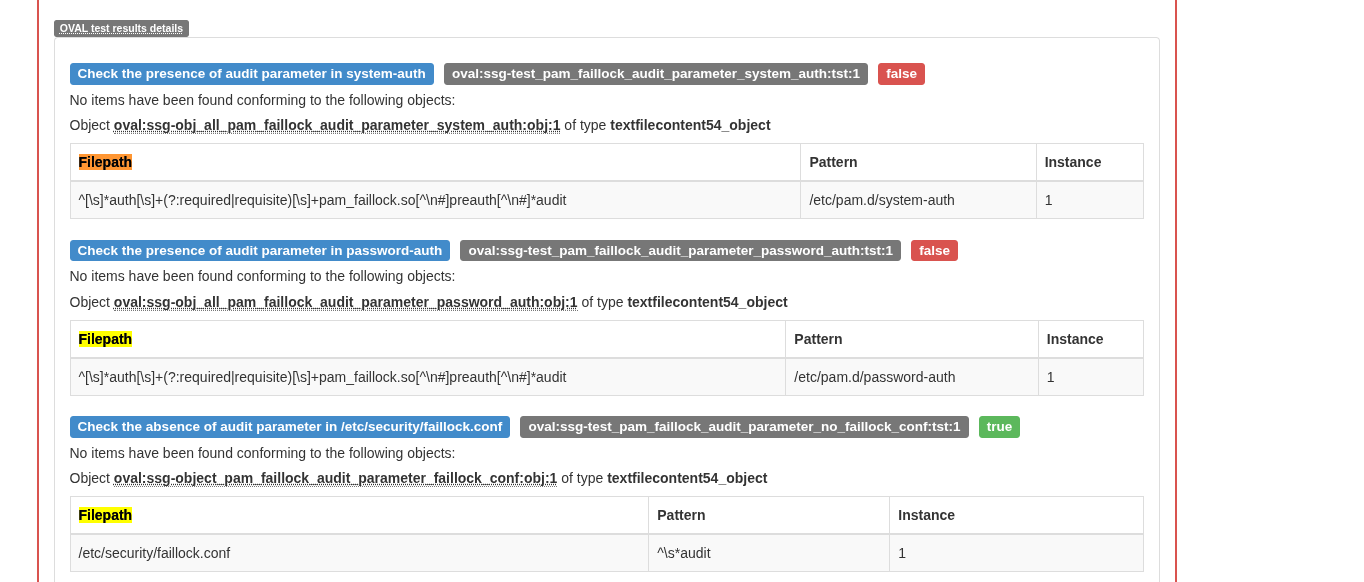Click the "OVAL test results details" label
This screenshot has width=1364, height=582.
(121, 28)
